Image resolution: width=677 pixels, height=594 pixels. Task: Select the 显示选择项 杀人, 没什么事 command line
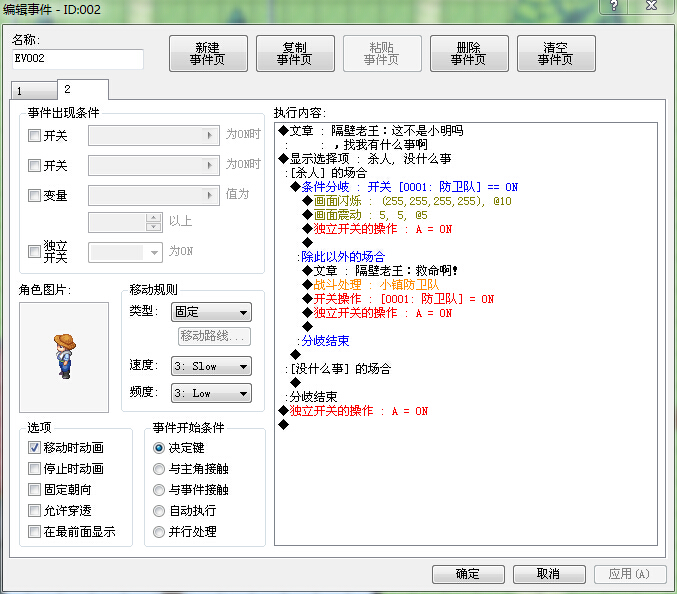click(x=365, y=159)
